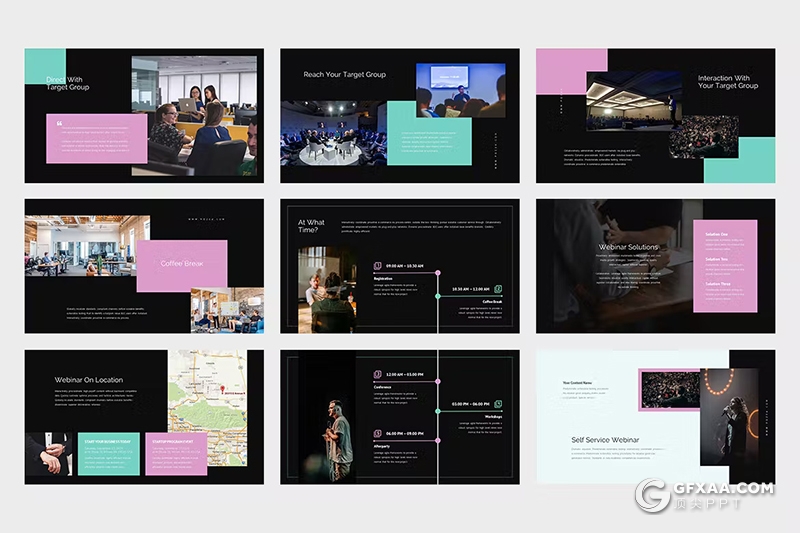Image resolution: width=800 pixels, height=533 pixels.
Task: Click the GFXAA.COM logo watermark
Action: point(704,495)
